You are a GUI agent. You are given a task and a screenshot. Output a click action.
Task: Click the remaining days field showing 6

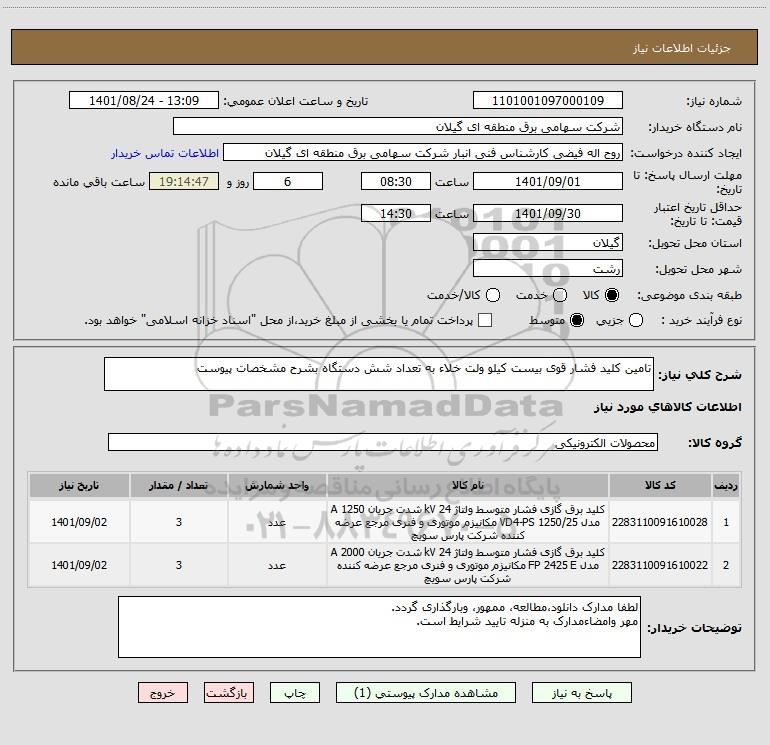point(288,181)
